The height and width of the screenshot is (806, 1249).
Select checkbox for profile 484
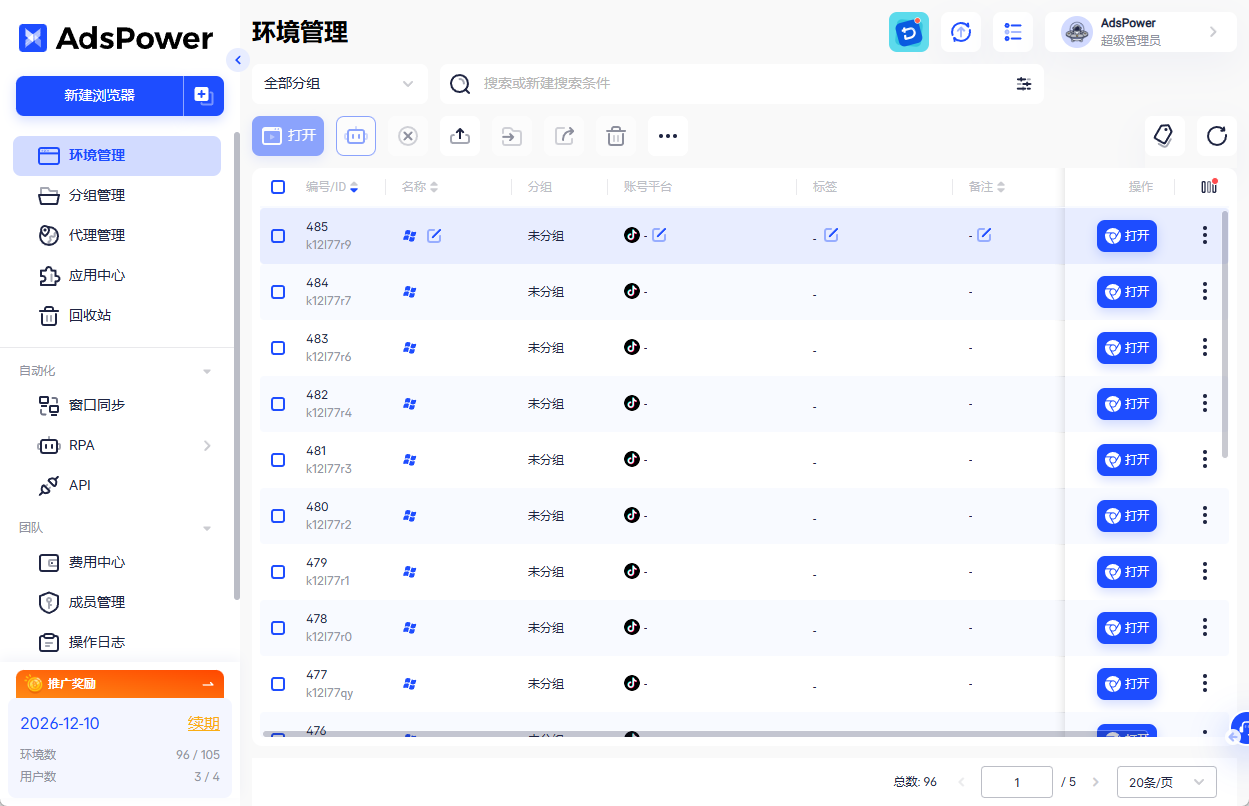click(278, 292)
